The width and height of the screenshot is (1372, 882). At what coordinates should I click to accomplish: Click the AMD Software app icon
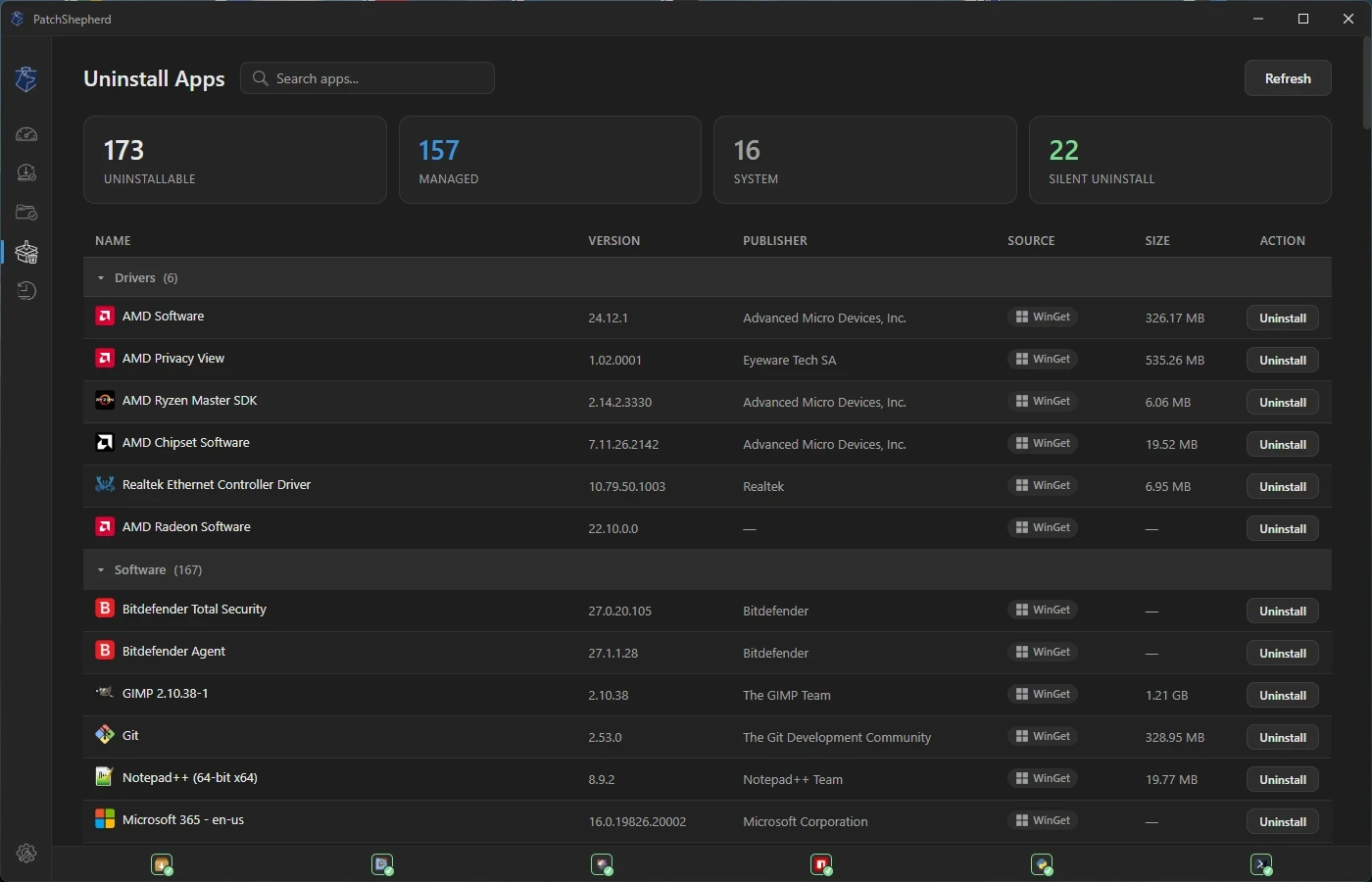[105, 317]
